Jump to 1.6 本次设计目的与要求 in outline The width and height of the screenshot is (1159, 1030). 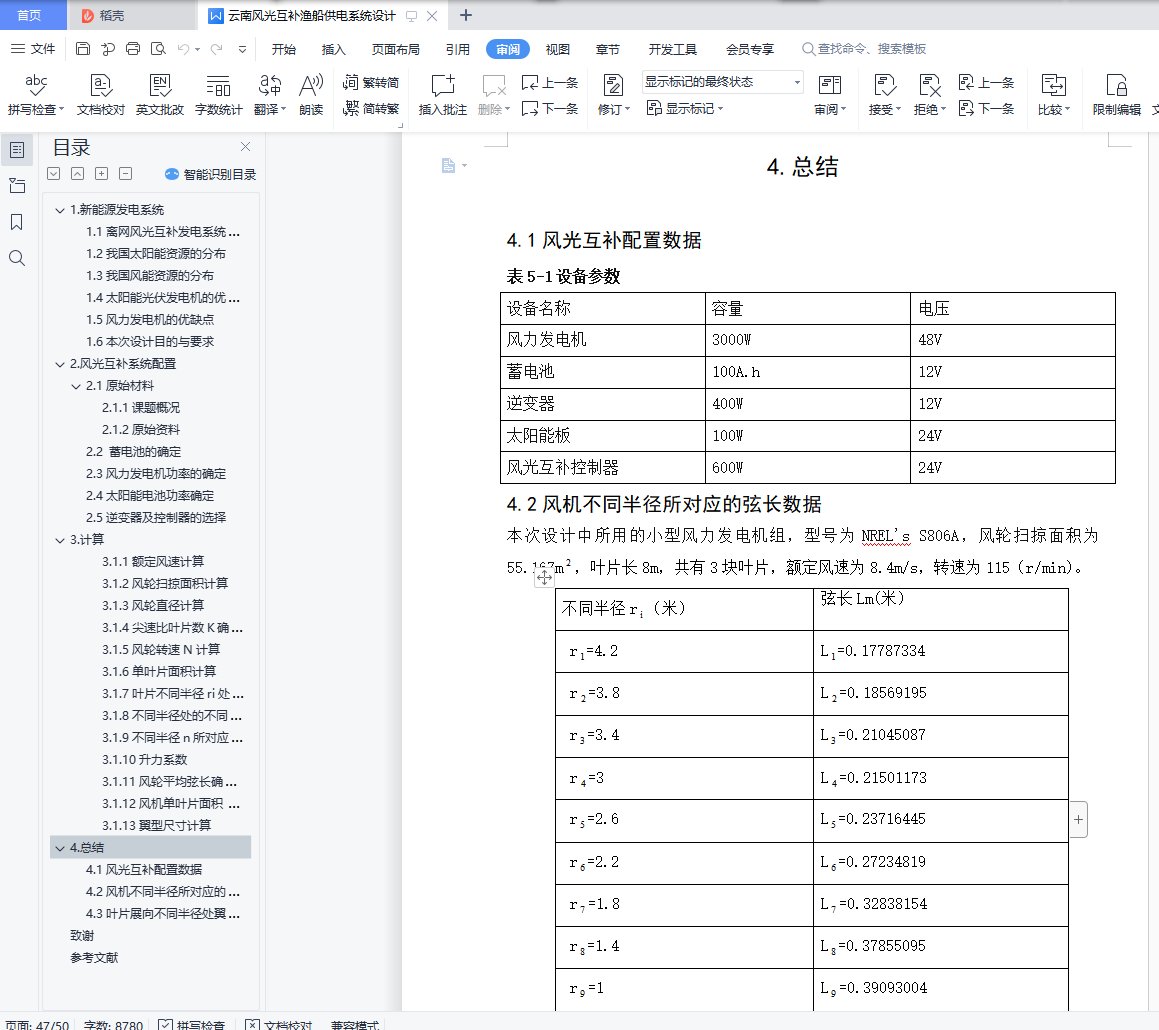pos(150,342)
